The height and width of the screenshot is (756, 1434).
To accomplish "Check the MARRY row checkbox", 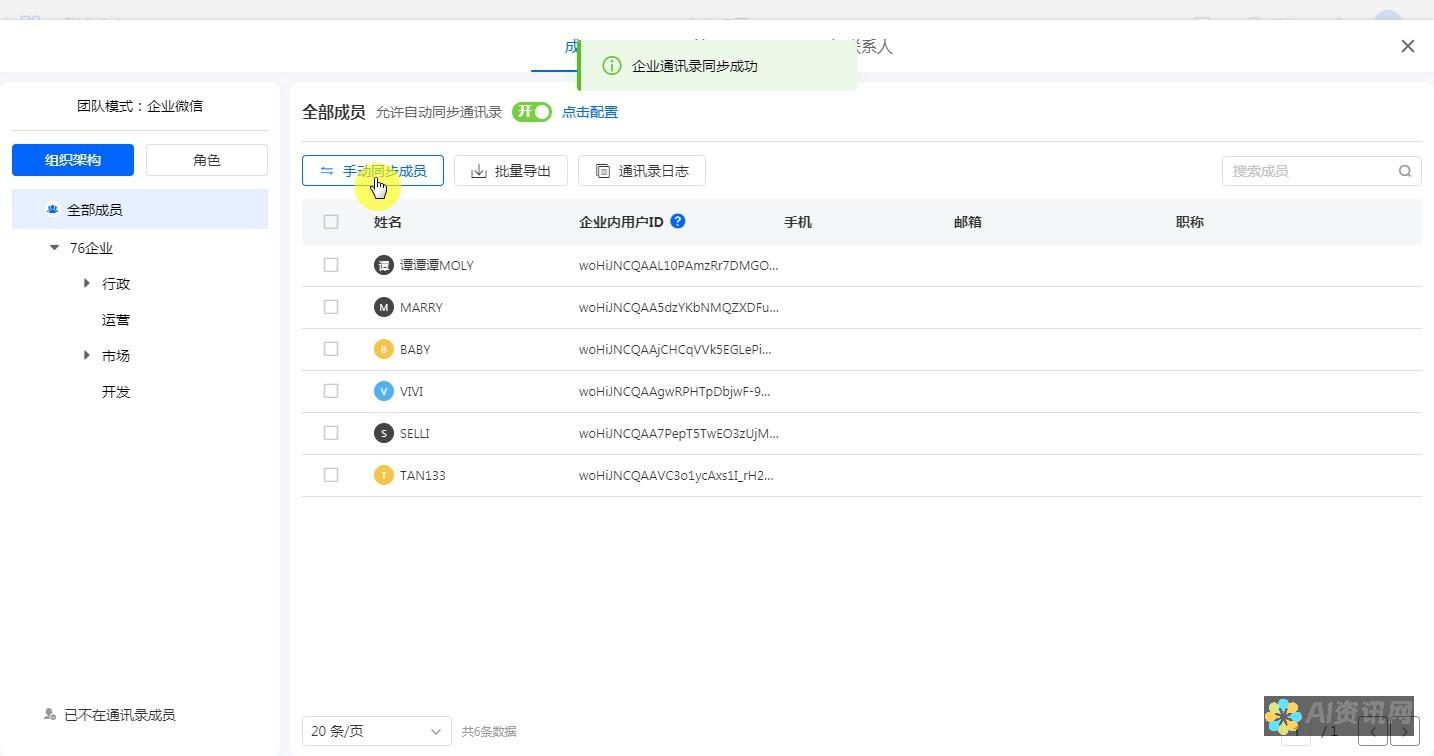I will click(x=331, y=307).
